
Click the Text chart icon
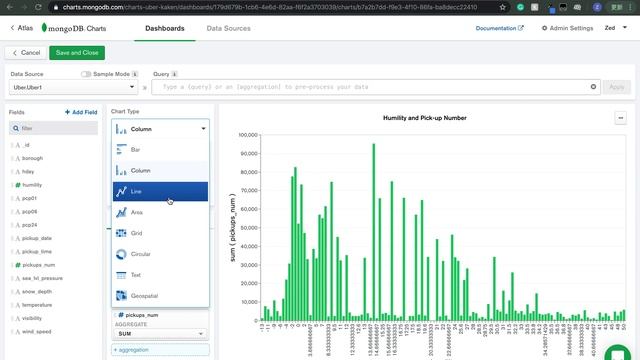(x=121, y=275)
